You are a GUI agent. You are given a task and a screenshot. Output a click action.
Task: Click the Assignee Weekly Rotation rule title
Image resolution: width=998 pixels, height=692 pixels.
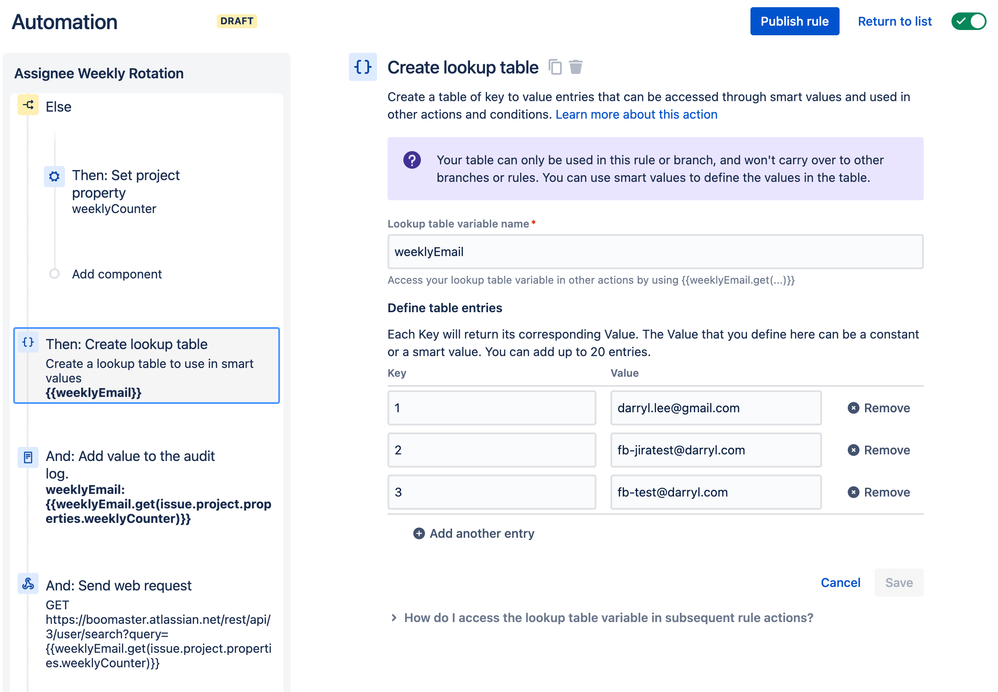point(99,73)
